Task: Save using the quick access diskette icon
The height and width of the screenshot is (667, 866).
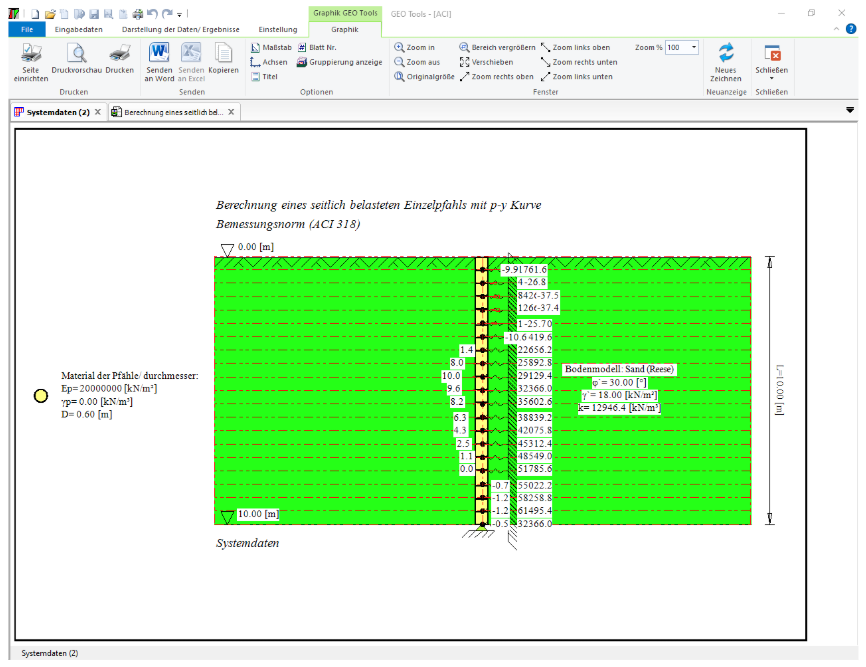Action: point(94,14)
